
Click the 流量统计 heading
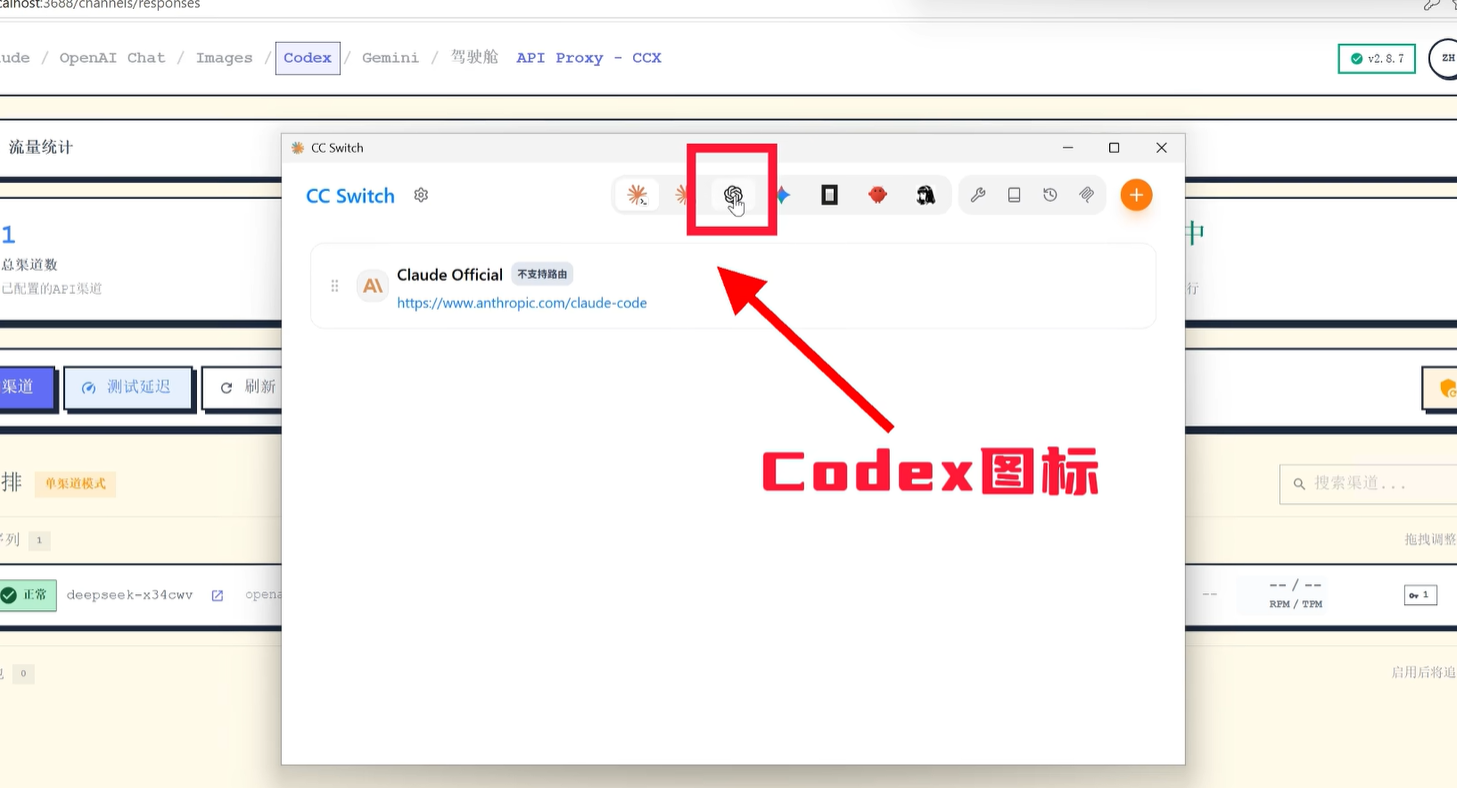tap(41, 148)
